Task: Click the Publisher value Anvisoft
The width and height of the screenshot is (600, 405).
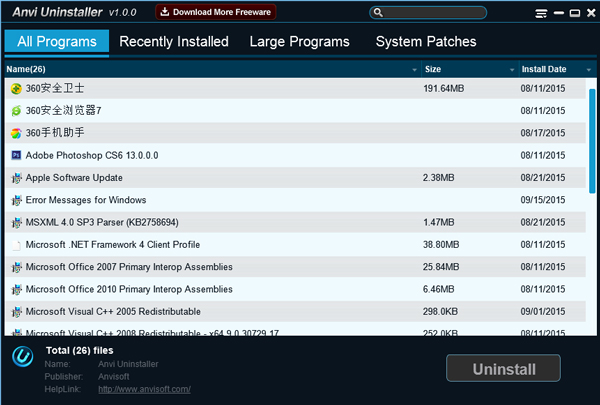Action: pyautogui.click(x=114, y=377)
